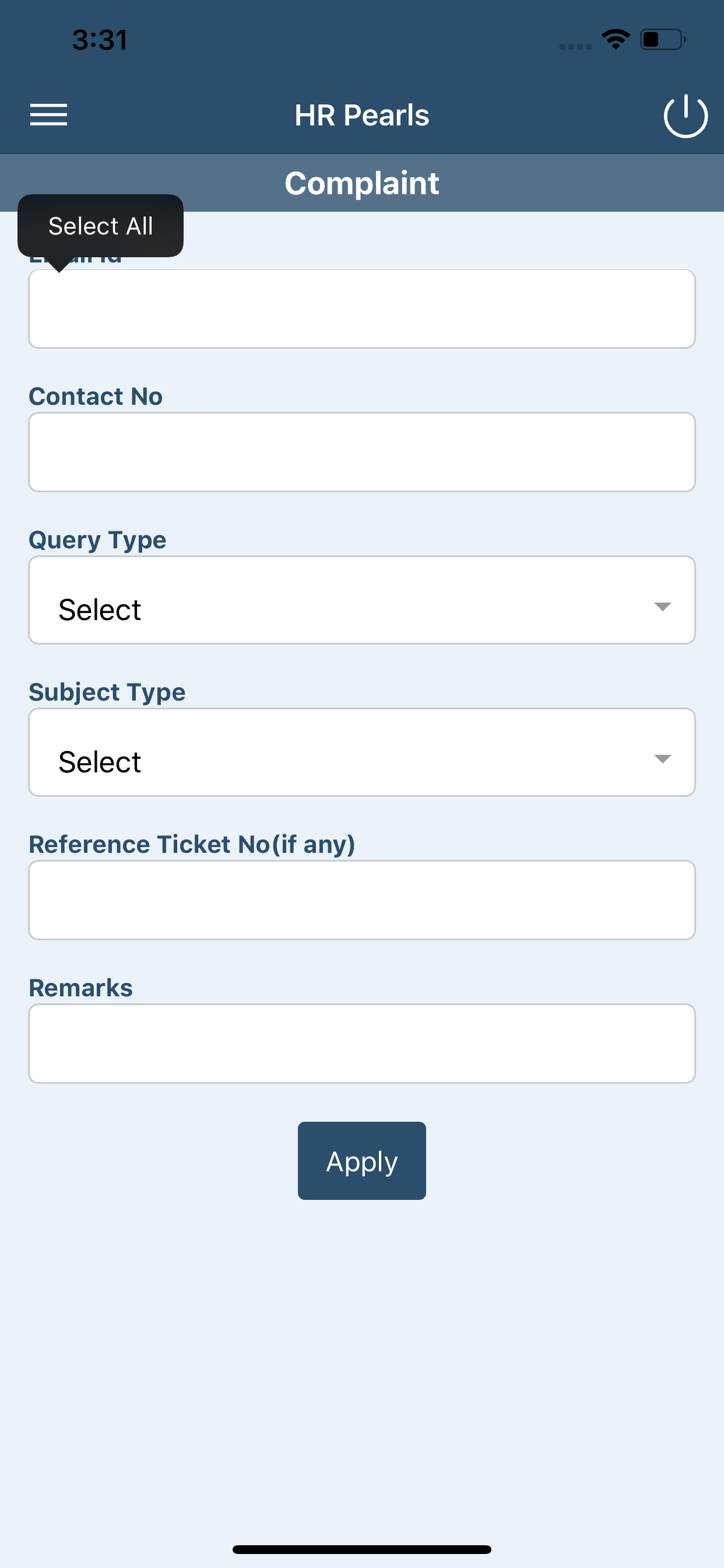Focus the Remarks text field
This screenshot has width=724, height=1568.
(x=362, y=1044)
